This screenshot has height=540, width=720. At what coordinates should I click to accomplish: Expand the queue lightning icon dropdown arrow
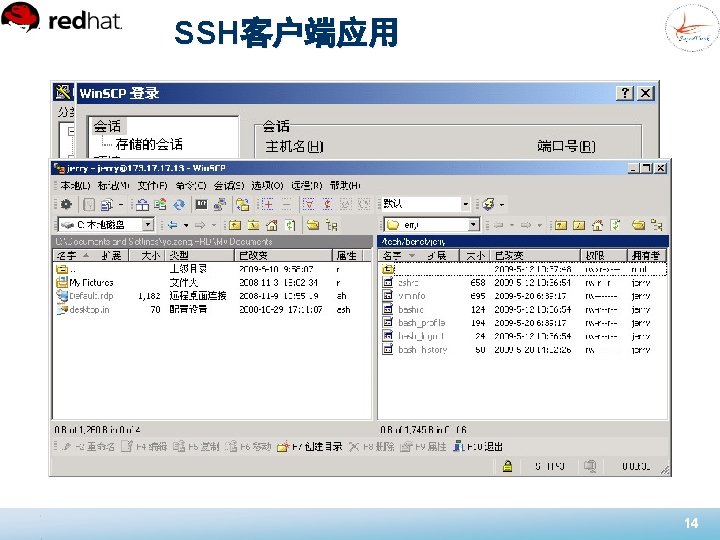point(502,204)
